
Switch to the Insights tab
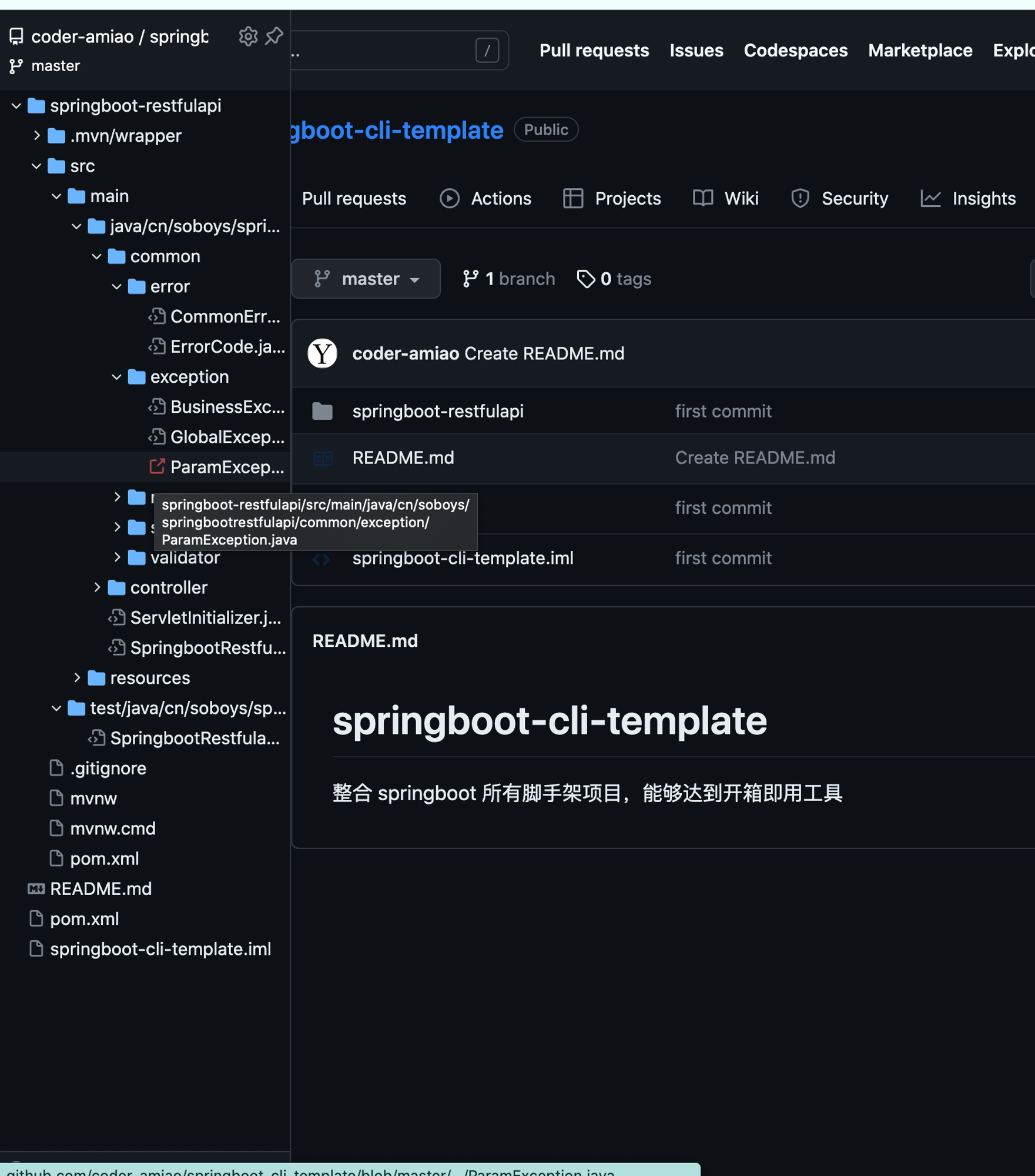[968, 199]
